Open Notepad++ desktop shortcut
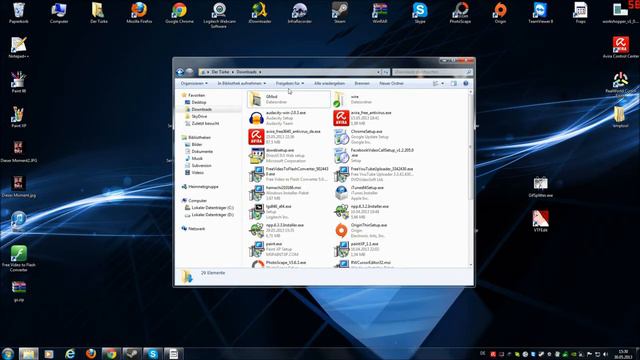640x360 pixels. click(18, 47)
